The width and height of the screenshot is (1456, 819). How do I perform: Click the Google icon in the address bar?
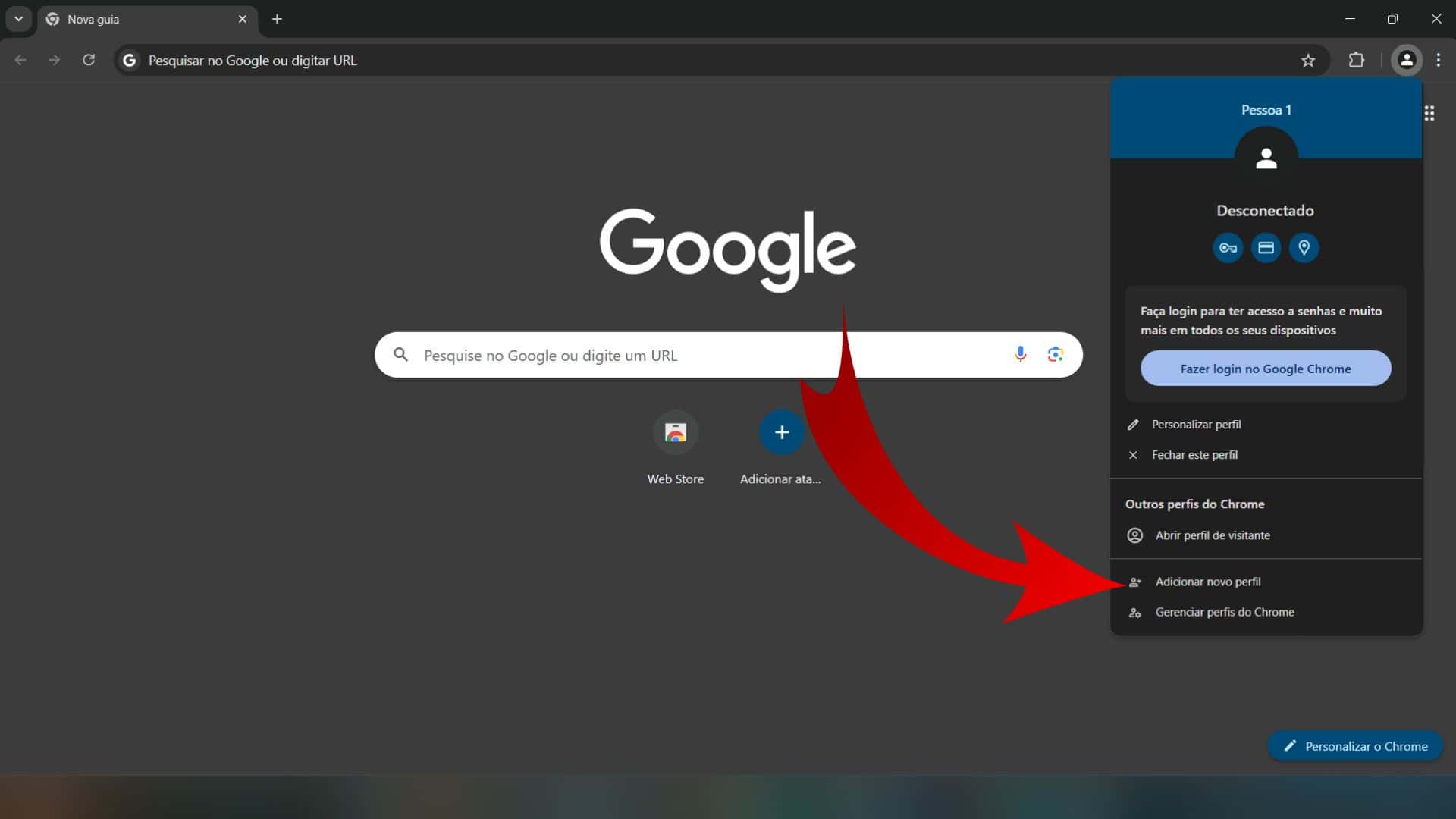click(x=130, y=60)
